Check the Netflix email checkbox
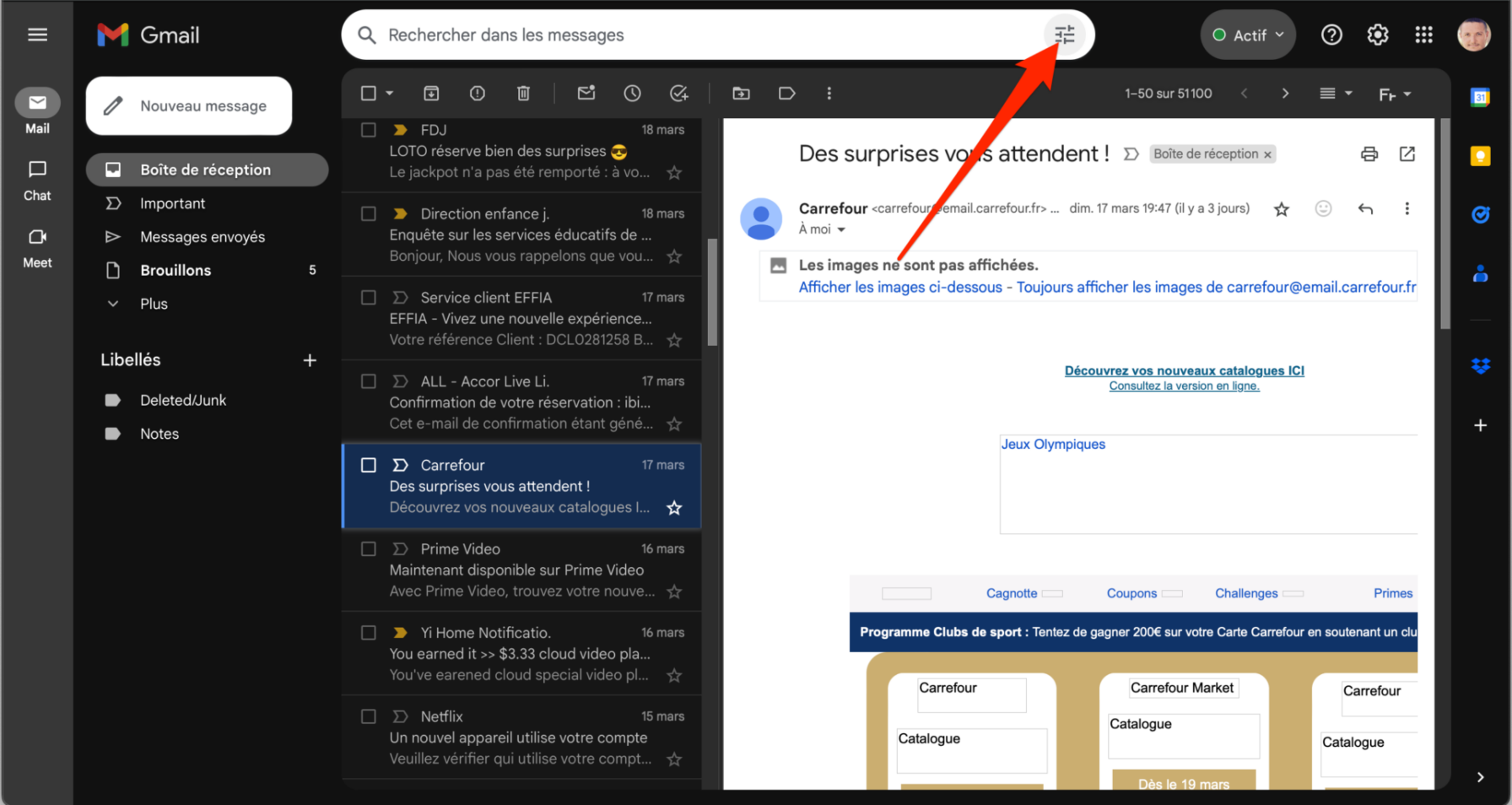This screenshot has width=1512, height=805. point(369,716)
